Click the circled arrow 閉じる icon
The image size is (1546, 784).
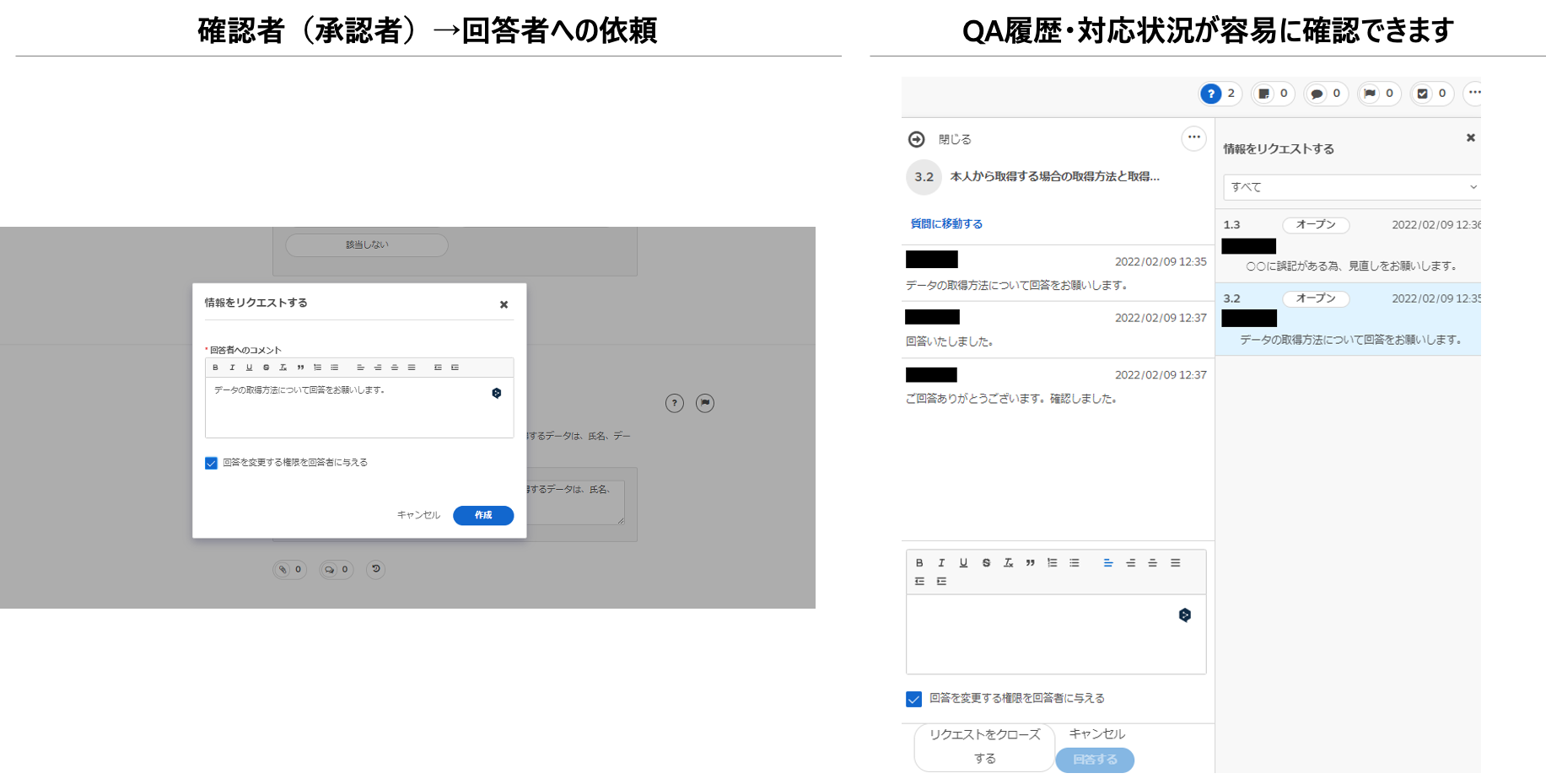coord(916,139)
